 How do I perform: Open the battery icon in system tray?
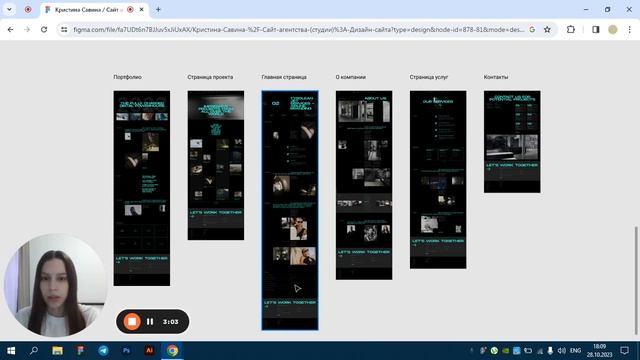(x=528, y=351)
